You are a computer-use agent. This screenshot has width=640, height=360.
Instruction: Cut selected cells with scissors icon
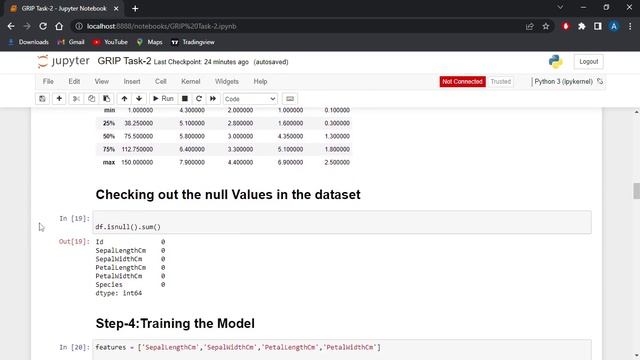click(x=76, y=99)
